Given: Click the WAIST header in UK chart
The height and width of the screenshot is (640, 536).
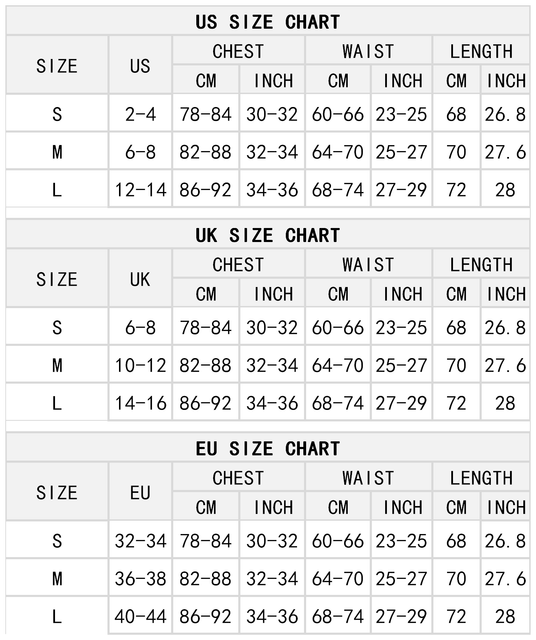Looking at the screenshot, I should (368, 264).
